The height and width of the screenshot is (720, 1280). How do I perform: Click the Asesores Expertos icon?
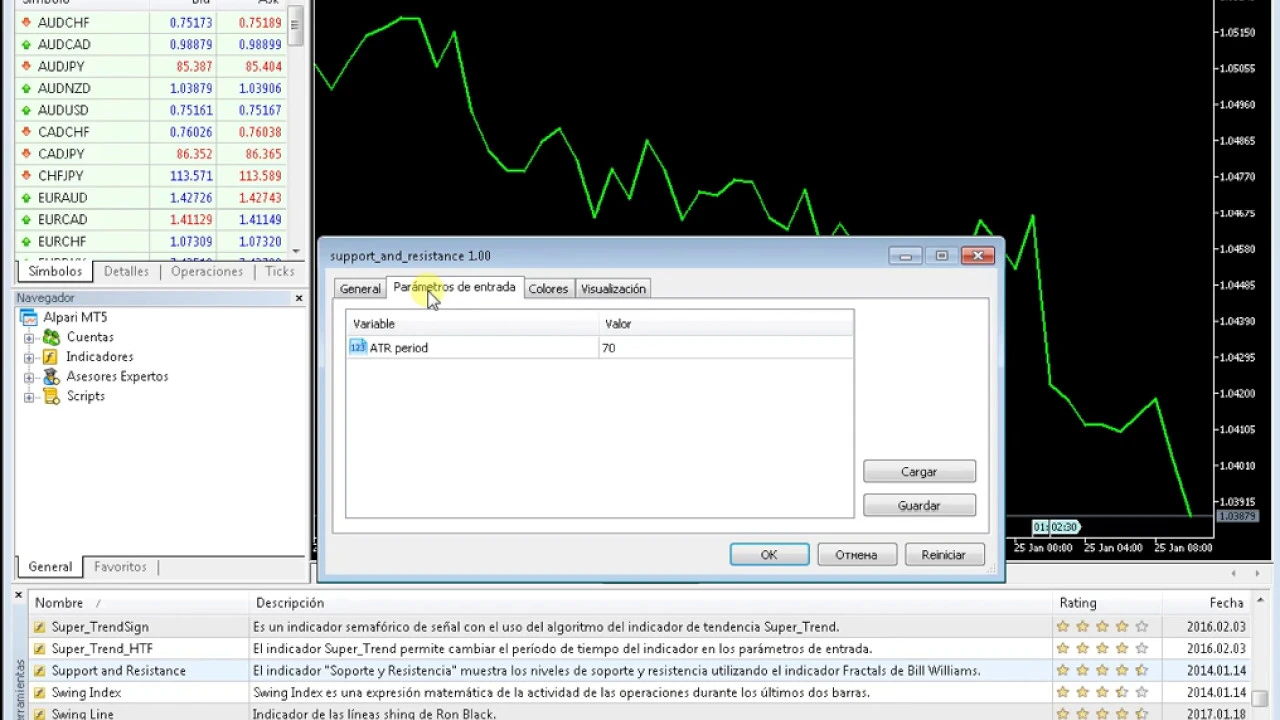[x=51, y=377]
